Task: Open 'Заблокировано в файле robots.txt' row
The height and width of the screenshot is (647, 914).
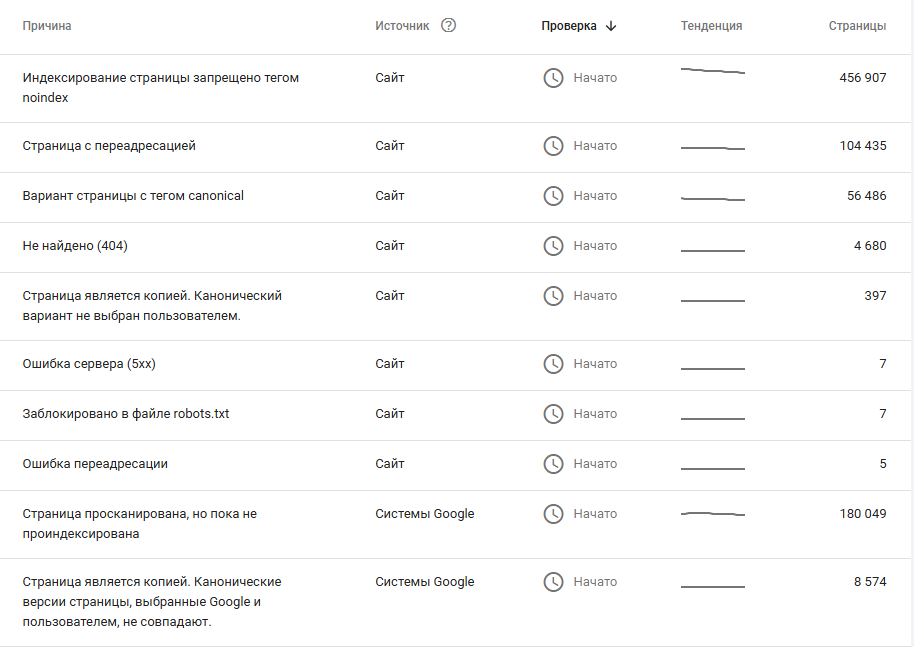Action: click(x=126, y=414)
